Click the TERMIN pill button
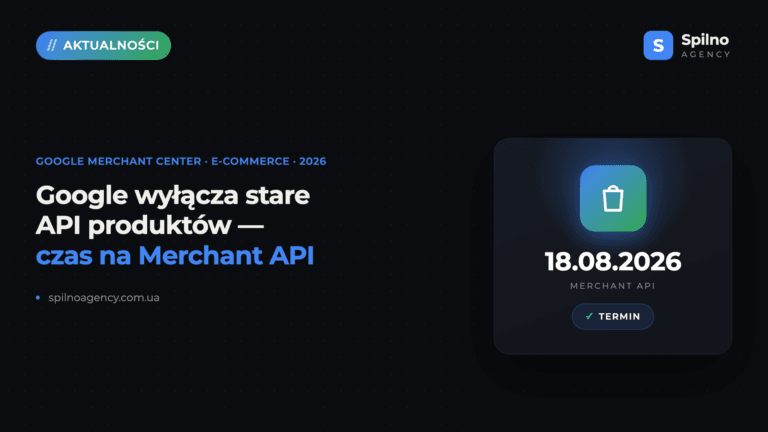The height and width of the screenshot is (432, 768). (x=613, y=316)
